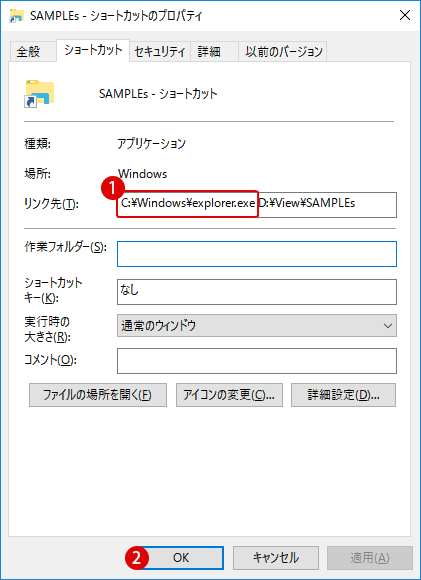Open 詳細設定 button
421x580 pixels.
[x=343, y=395]
